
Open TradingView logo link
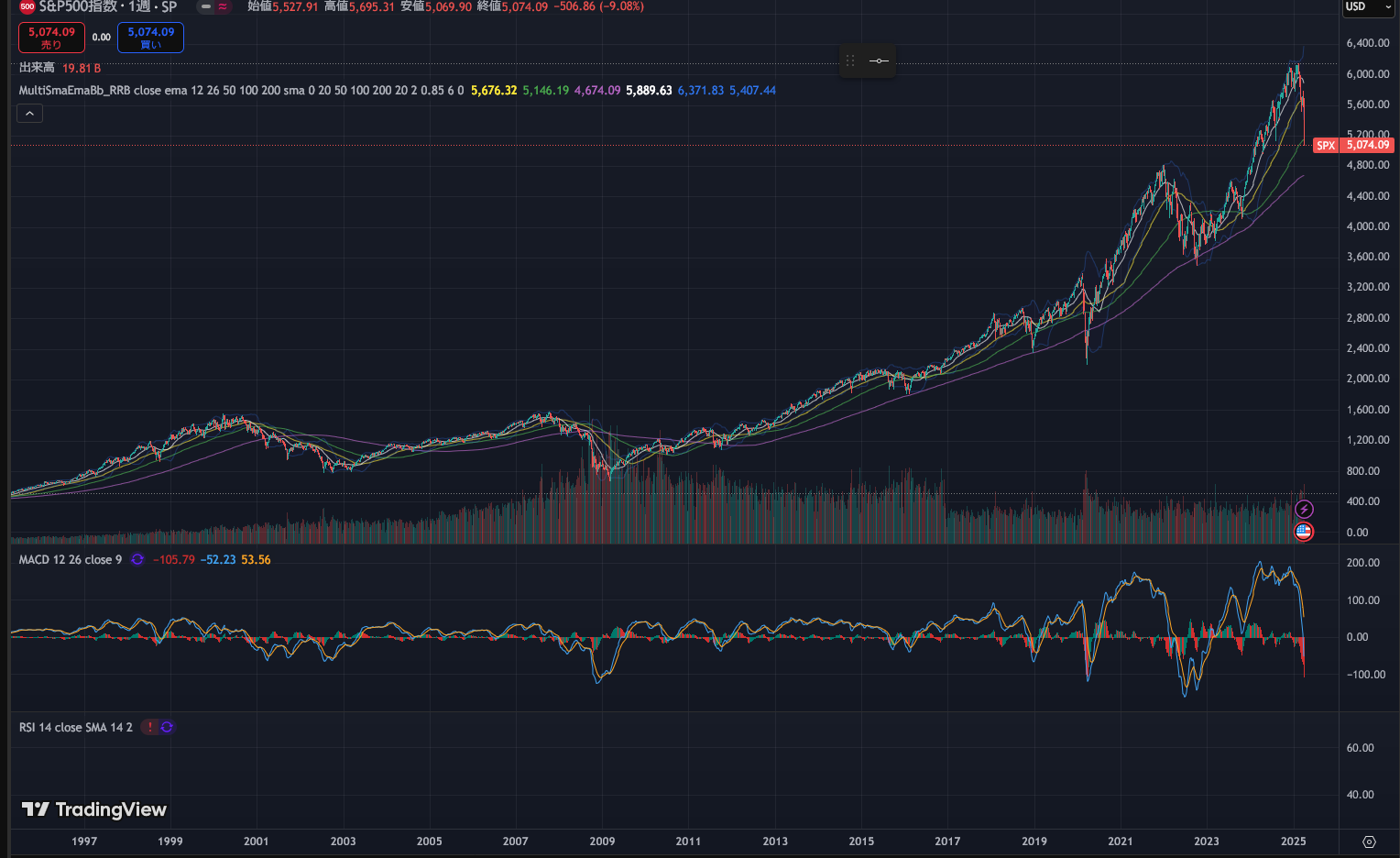pos(94,809)
